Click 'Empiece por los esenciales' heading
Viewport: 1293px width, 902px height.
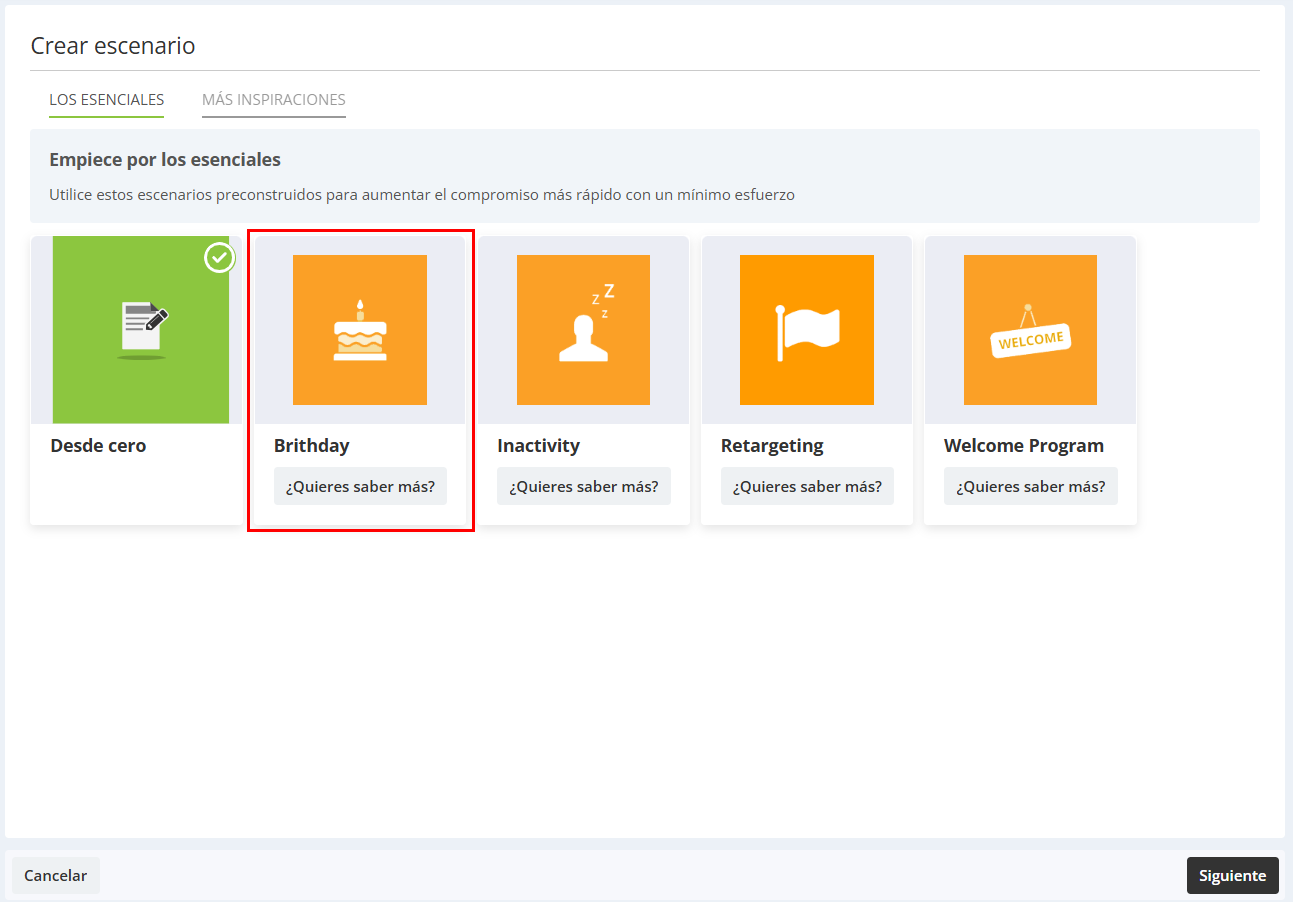(x=165, y=160)
